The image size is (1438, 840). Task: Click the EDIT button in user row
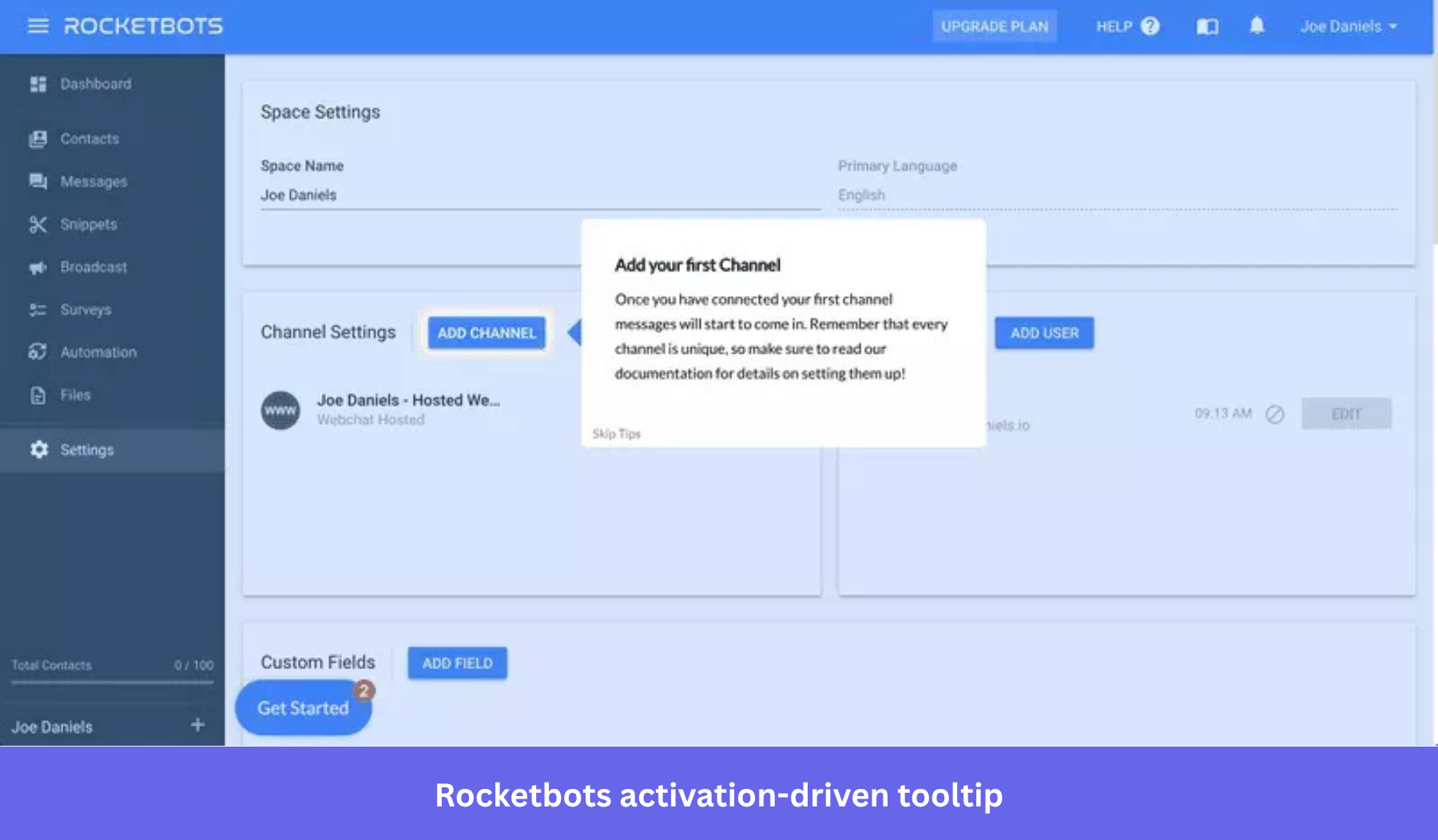(1346, 414)
